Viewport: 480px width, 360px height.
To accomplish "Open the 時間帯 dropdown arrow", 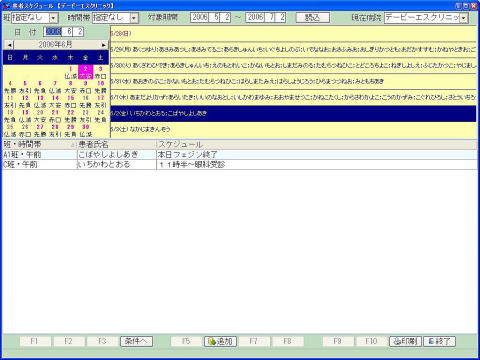I will coord(134,18).
